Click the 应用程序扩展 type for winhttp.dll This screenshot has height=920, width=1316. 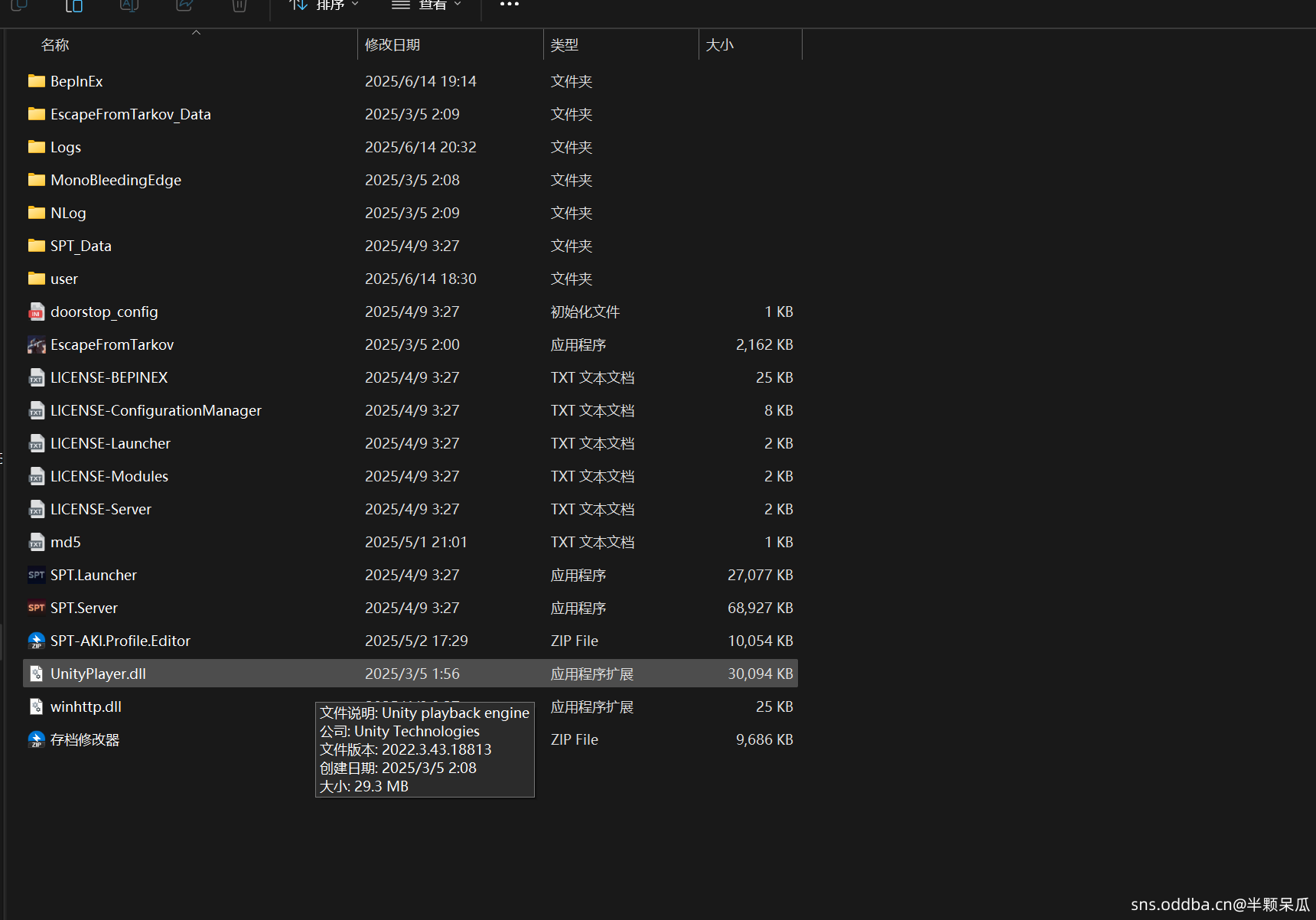[592, 706]
